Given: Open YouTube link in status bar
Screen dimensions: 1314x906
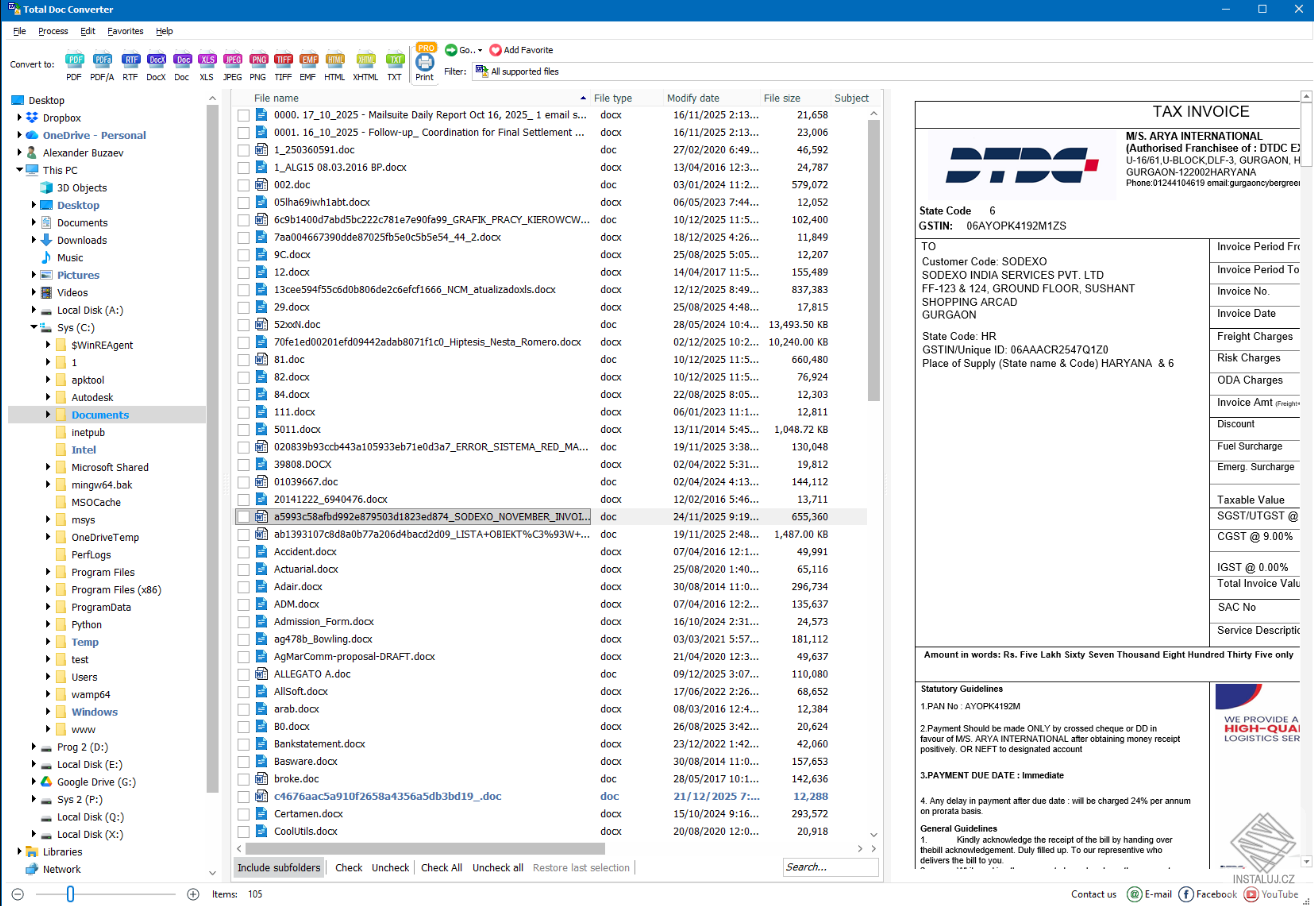Looking at the screenshot, I should click(1272, 894).
